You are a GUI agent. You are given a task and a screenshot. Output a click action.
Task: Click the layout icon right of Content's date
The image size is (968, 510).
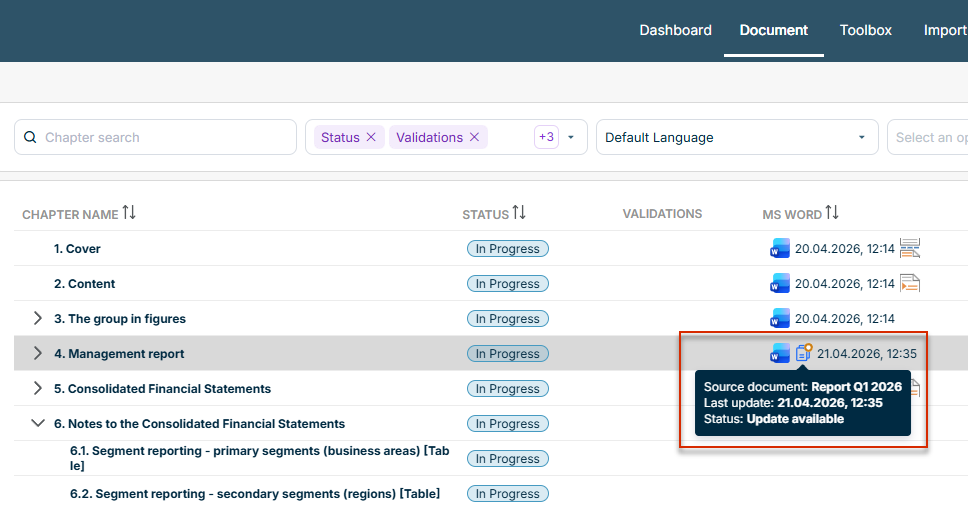click(x=909, y=284)
